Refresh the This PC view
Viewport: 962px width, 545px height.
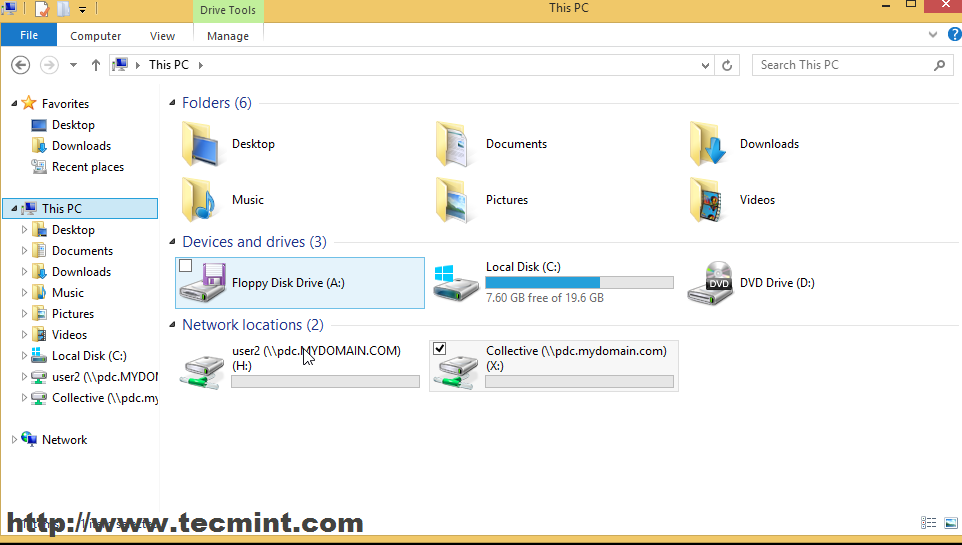[727, 65]
